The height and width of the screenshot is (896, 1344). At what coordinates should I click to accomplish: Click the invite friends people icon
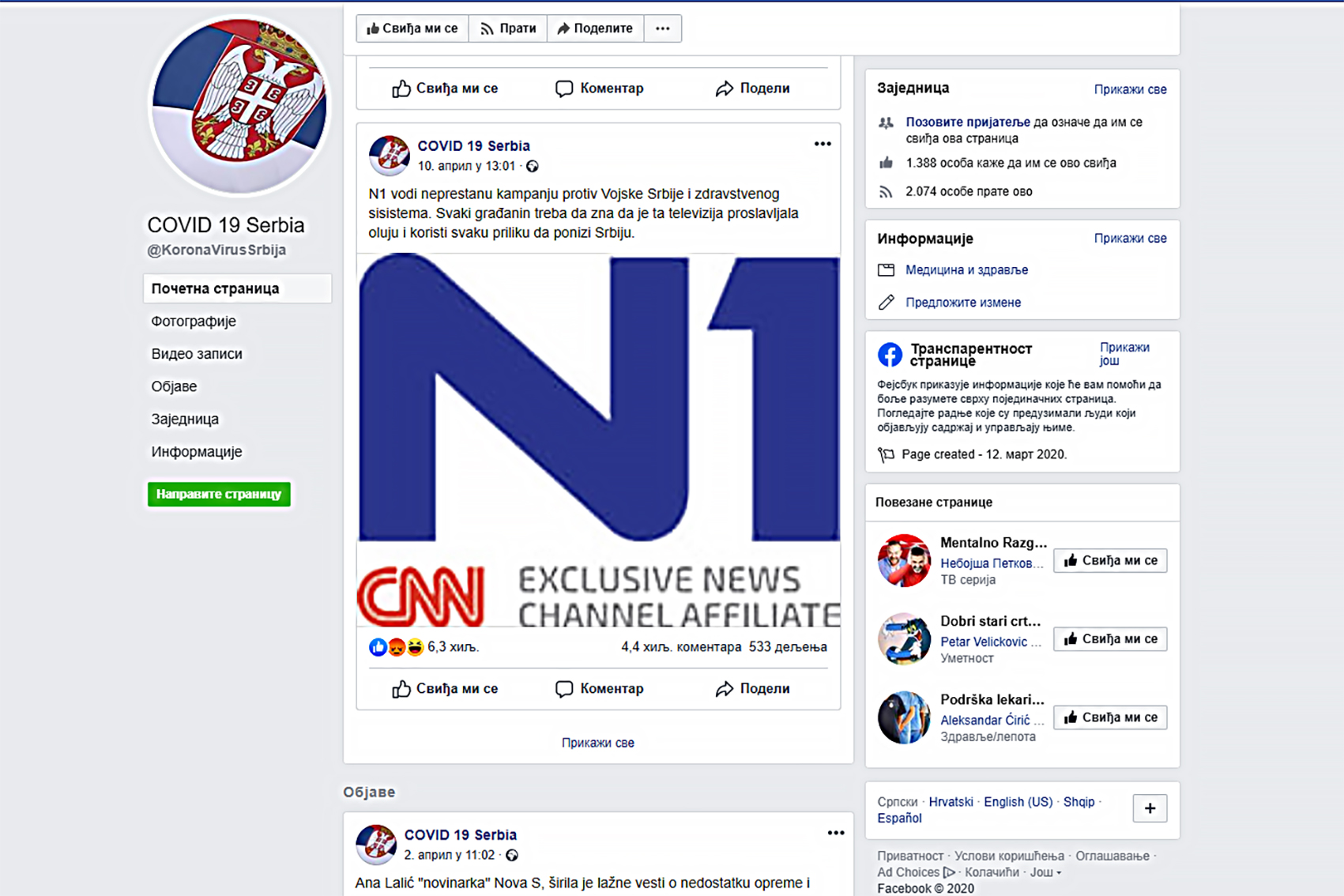(x=887, y=122)
